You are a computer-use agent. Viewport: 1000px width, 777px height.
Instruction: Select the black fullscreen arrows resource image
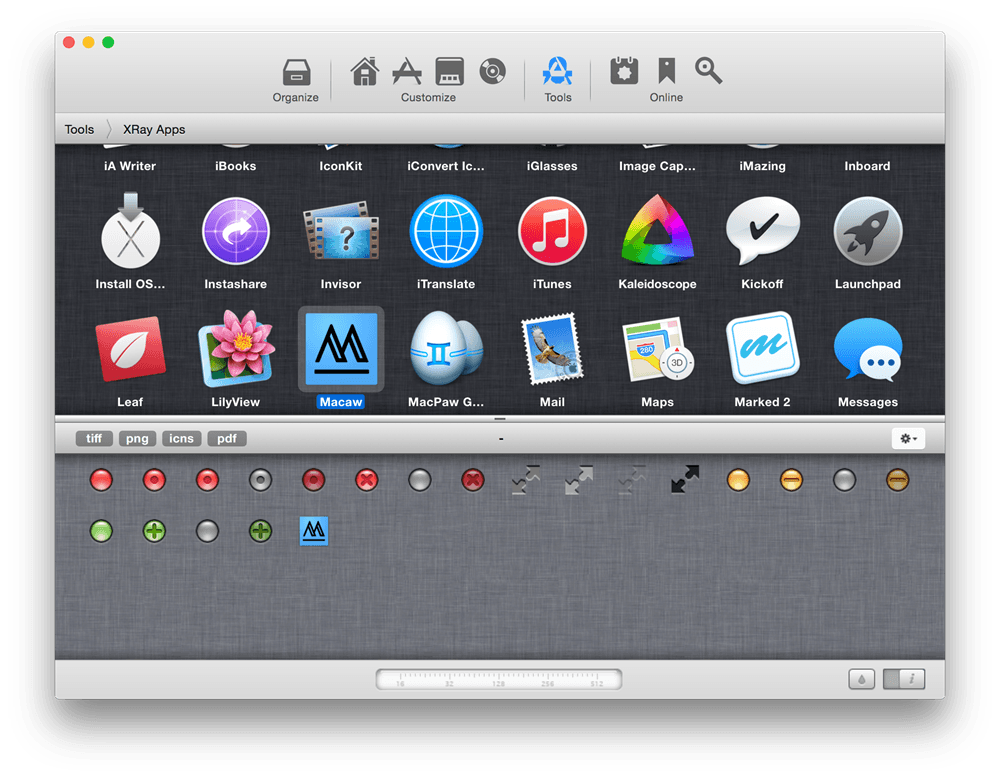(x=685, y=479)
